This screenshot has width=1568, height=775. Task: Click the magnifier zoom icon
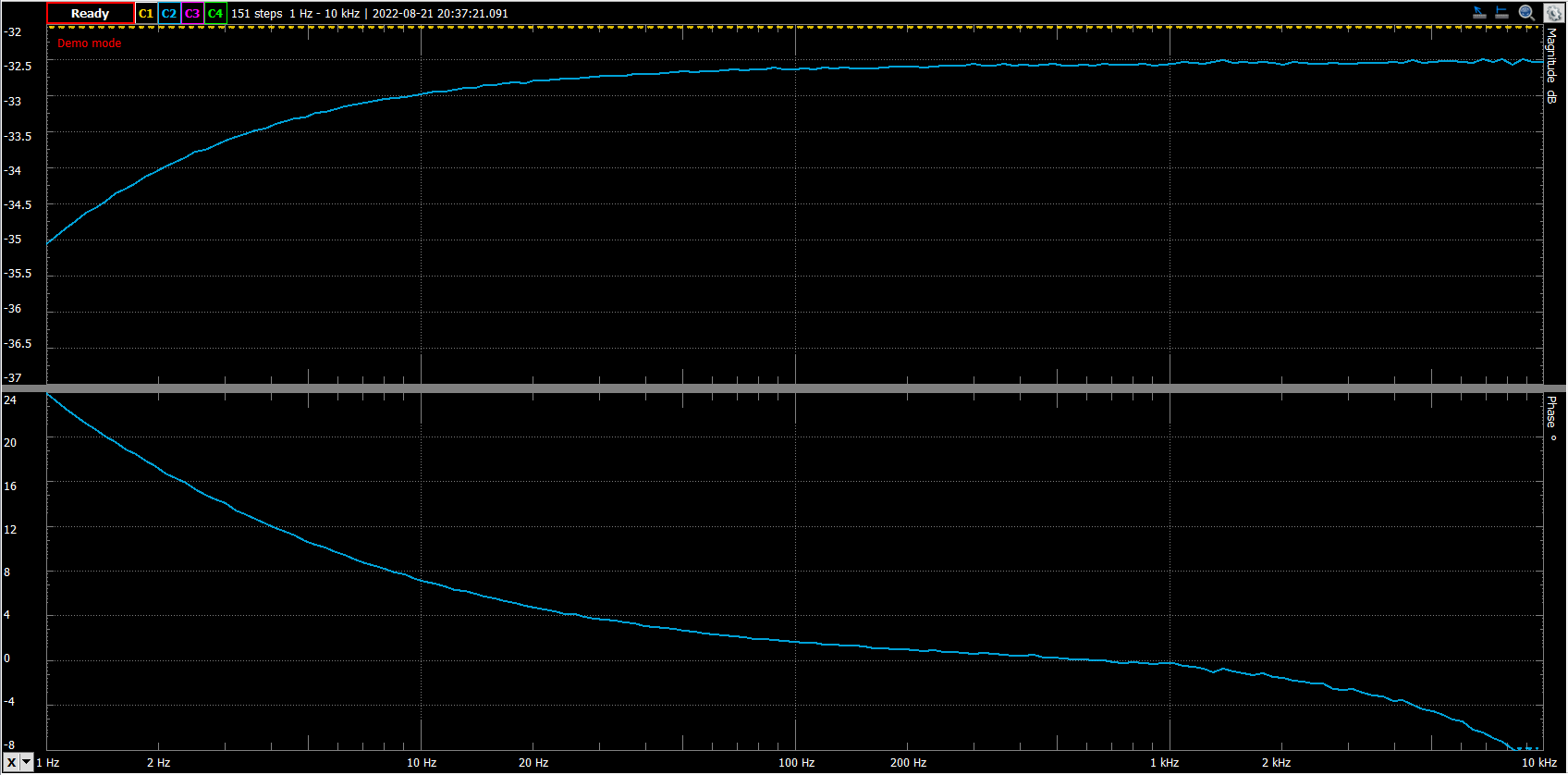pos(1527,13)
